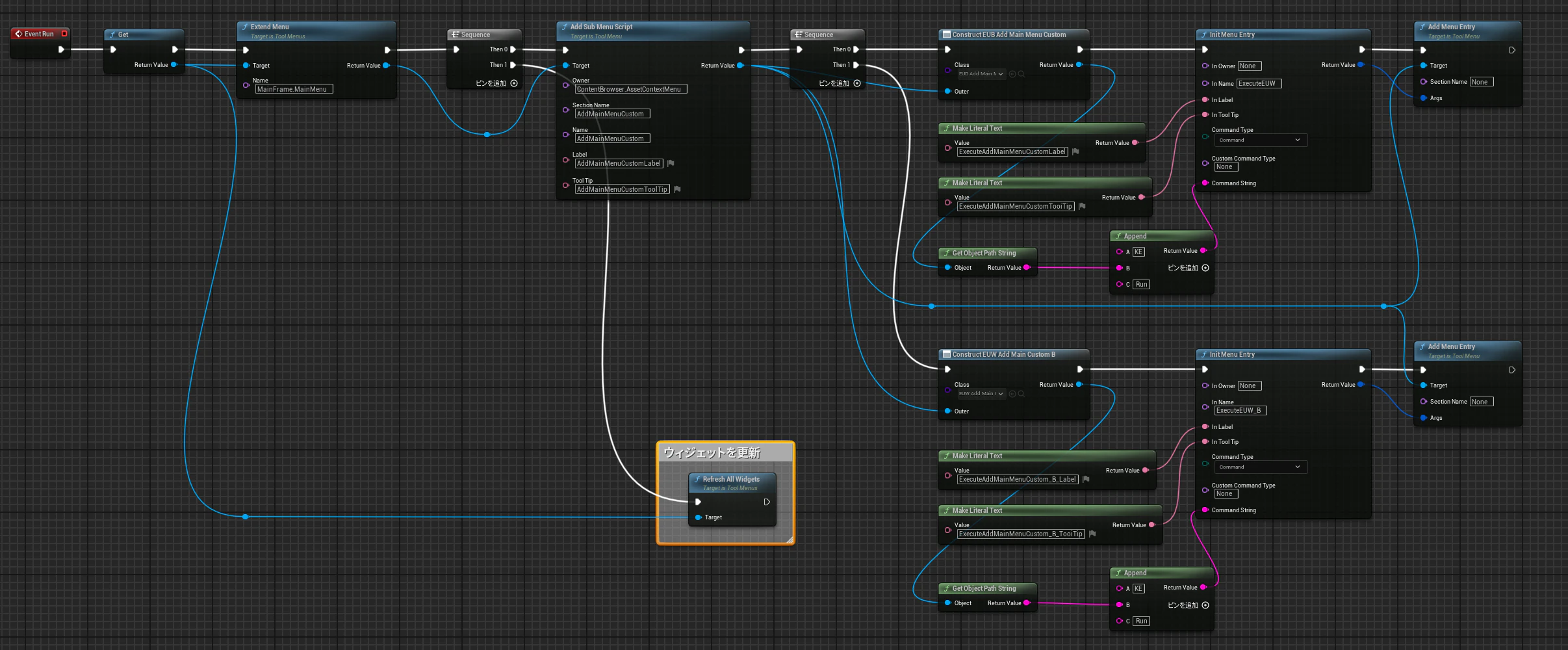Image resolution: width=1568 pixels, height=650 pixels.
Task: Click the ExecuteAddMainMenuCustomLabel value field
Action: coord(1012,151)
